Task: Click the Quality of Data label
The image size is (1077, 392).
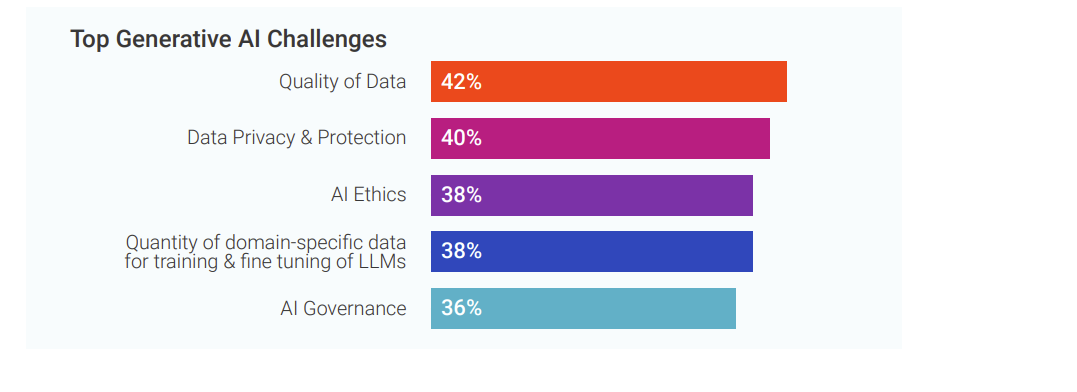Action: (x=342, y=82)
